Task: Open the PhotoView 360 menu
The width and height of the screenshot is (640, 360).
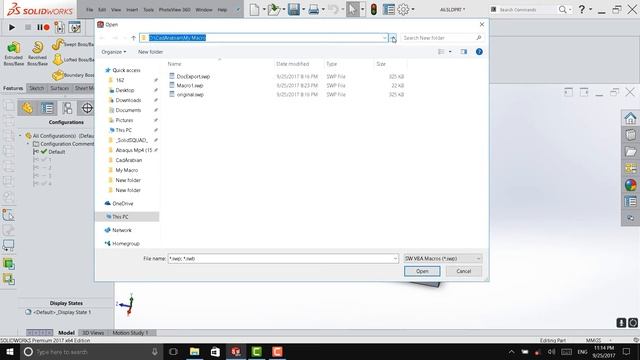Action: tap(174, 9)
